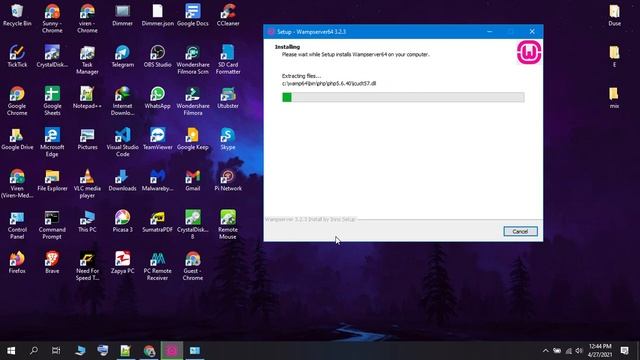640x360 pixels.
Task: Select the Visual Studio Code icon
Action: (x=122, y=142)
